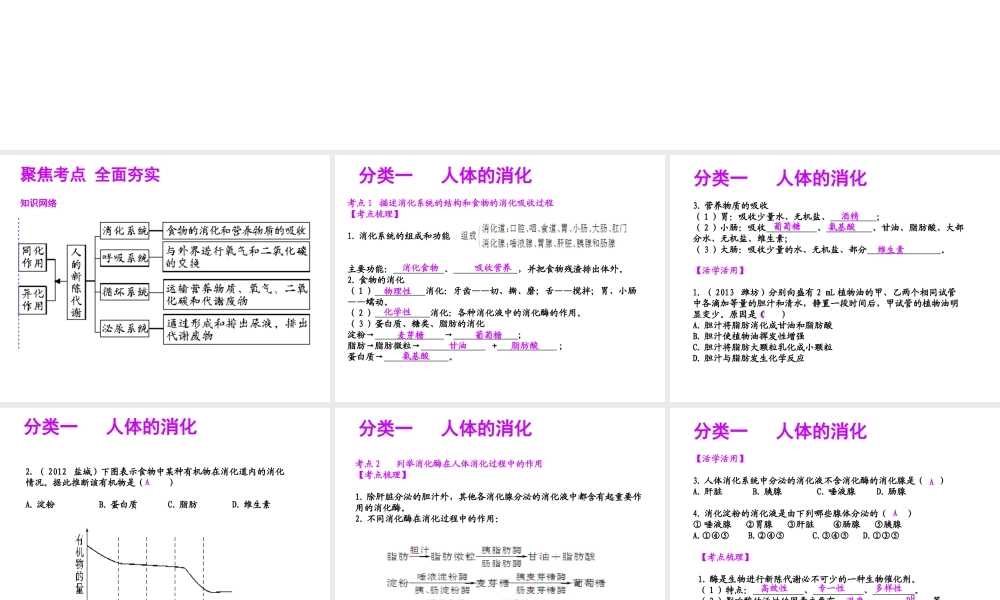Choose option C. 唾液腺

tap(835, 492)
